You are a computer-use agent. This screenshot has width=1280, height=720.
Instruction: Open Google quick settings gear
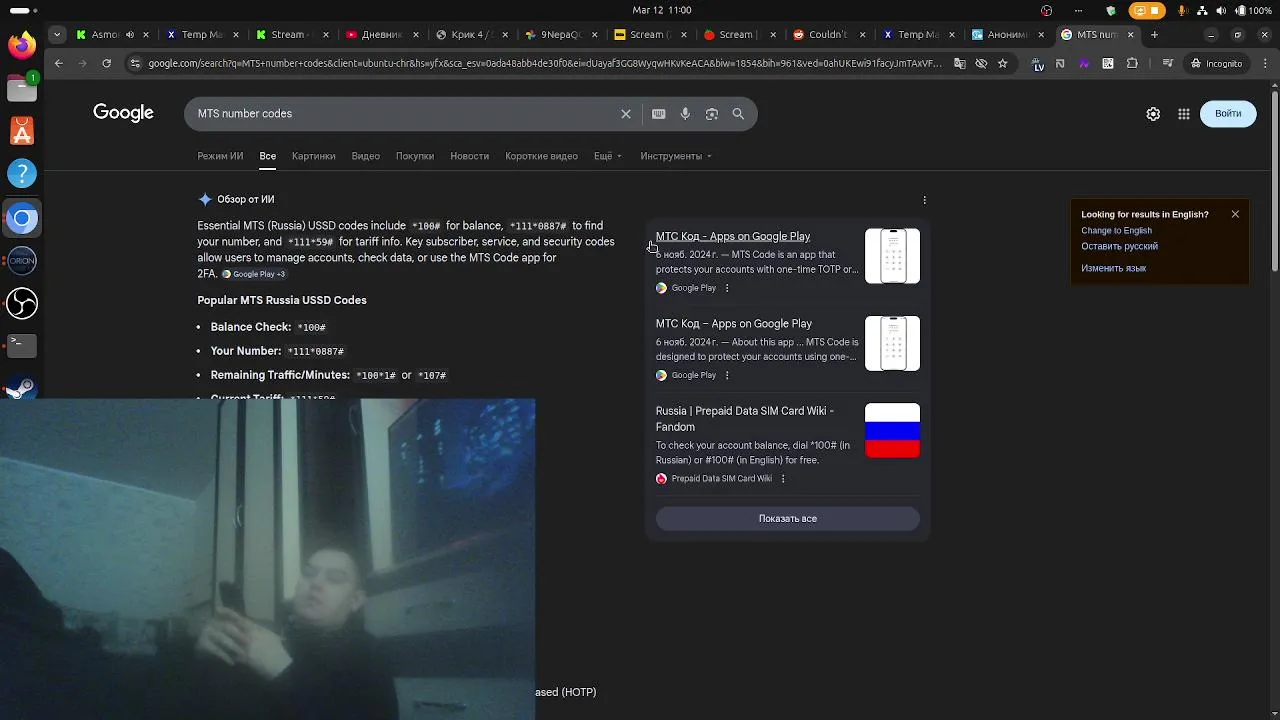(1153, 114)
